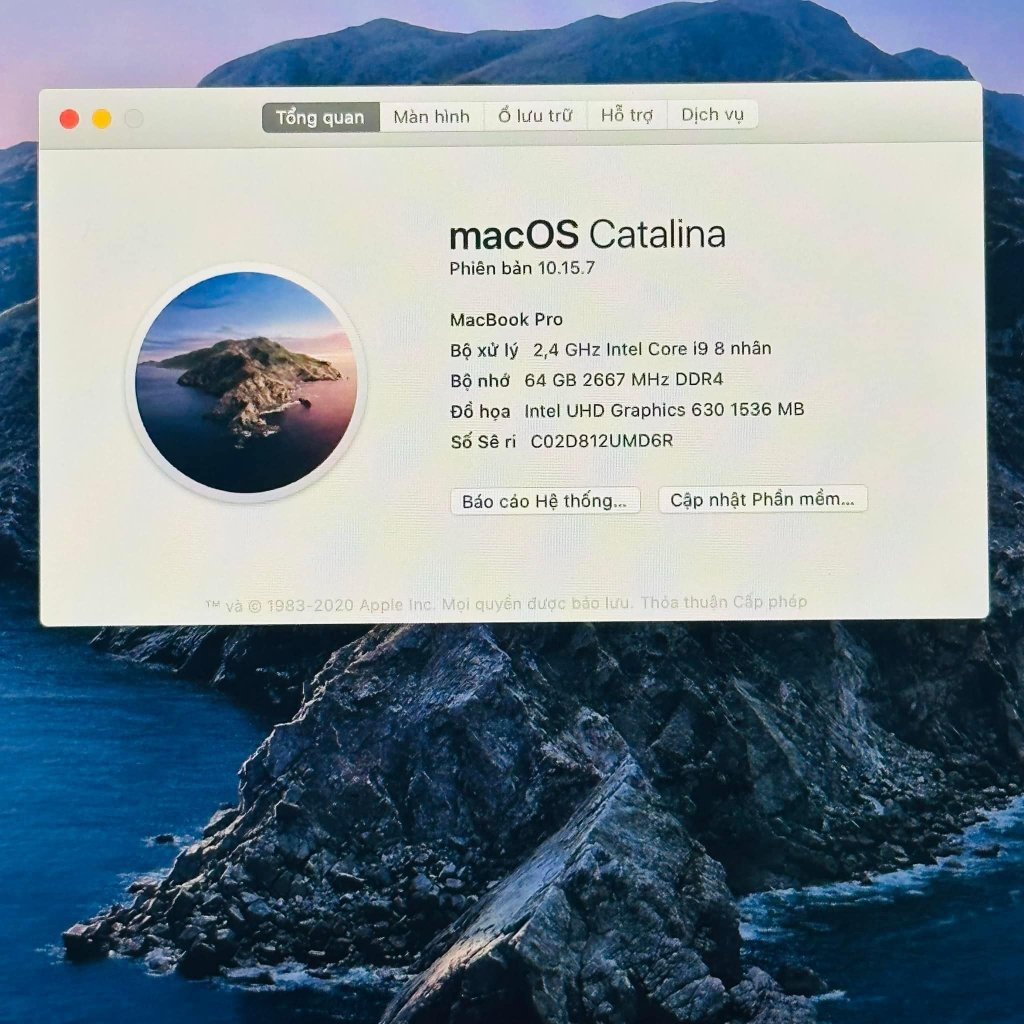Image resolution: width=1024 pixels, height=1024 pixels.
Task: Close the About This Mac window
Action: click(x=69, y=119)
